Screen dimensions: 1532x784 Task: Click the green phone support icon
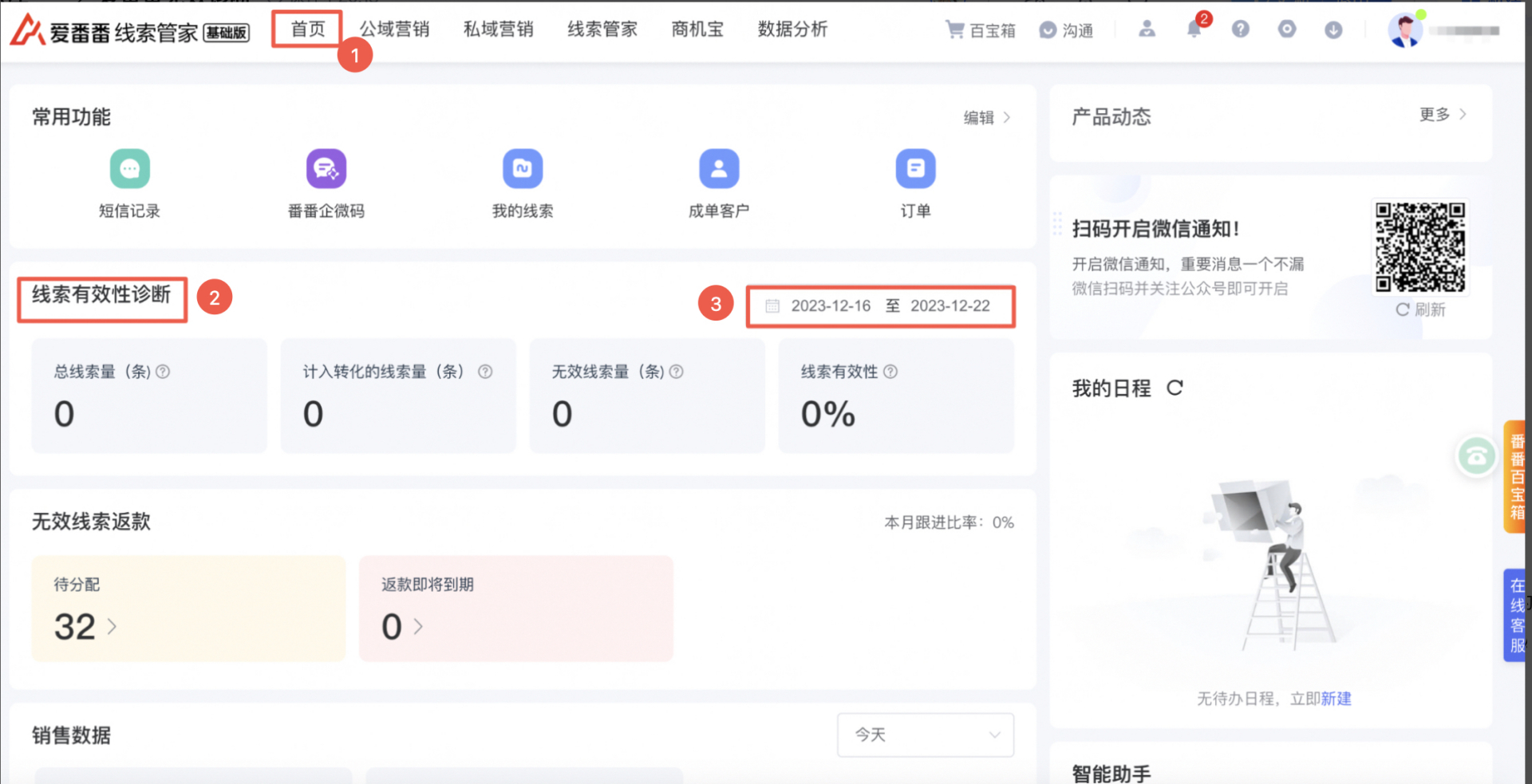[x=1476, y=456]
